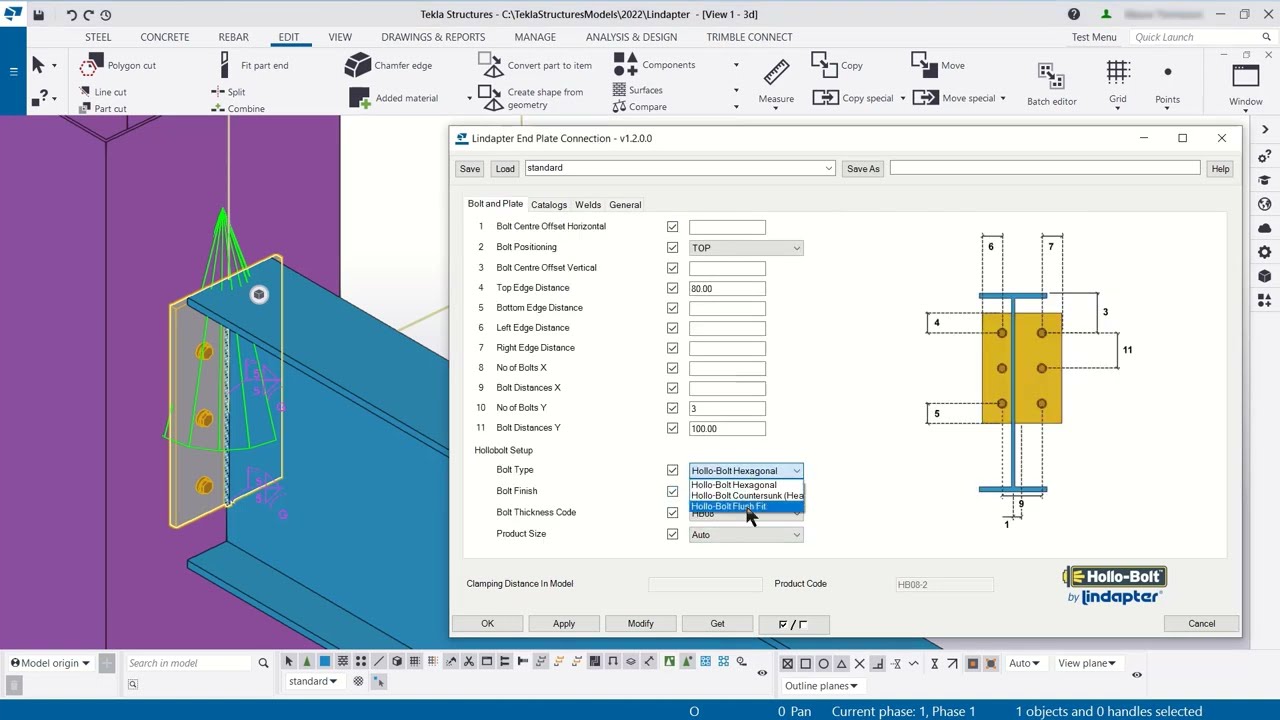This screenshot has height=720, width=1280.
Task: Click the Save As button
Action: (863, 169)
